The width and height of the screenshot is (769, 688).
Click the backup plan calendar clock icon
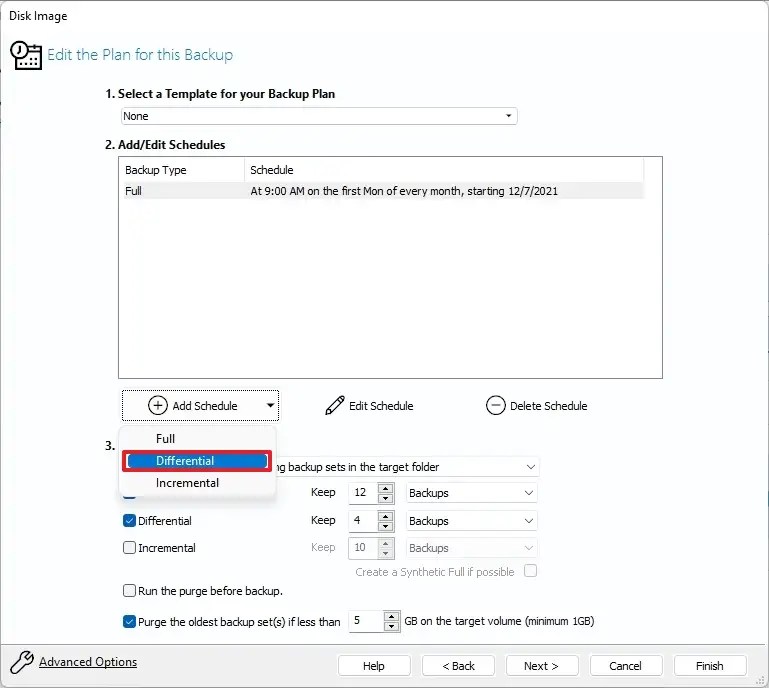click(26, 55)
